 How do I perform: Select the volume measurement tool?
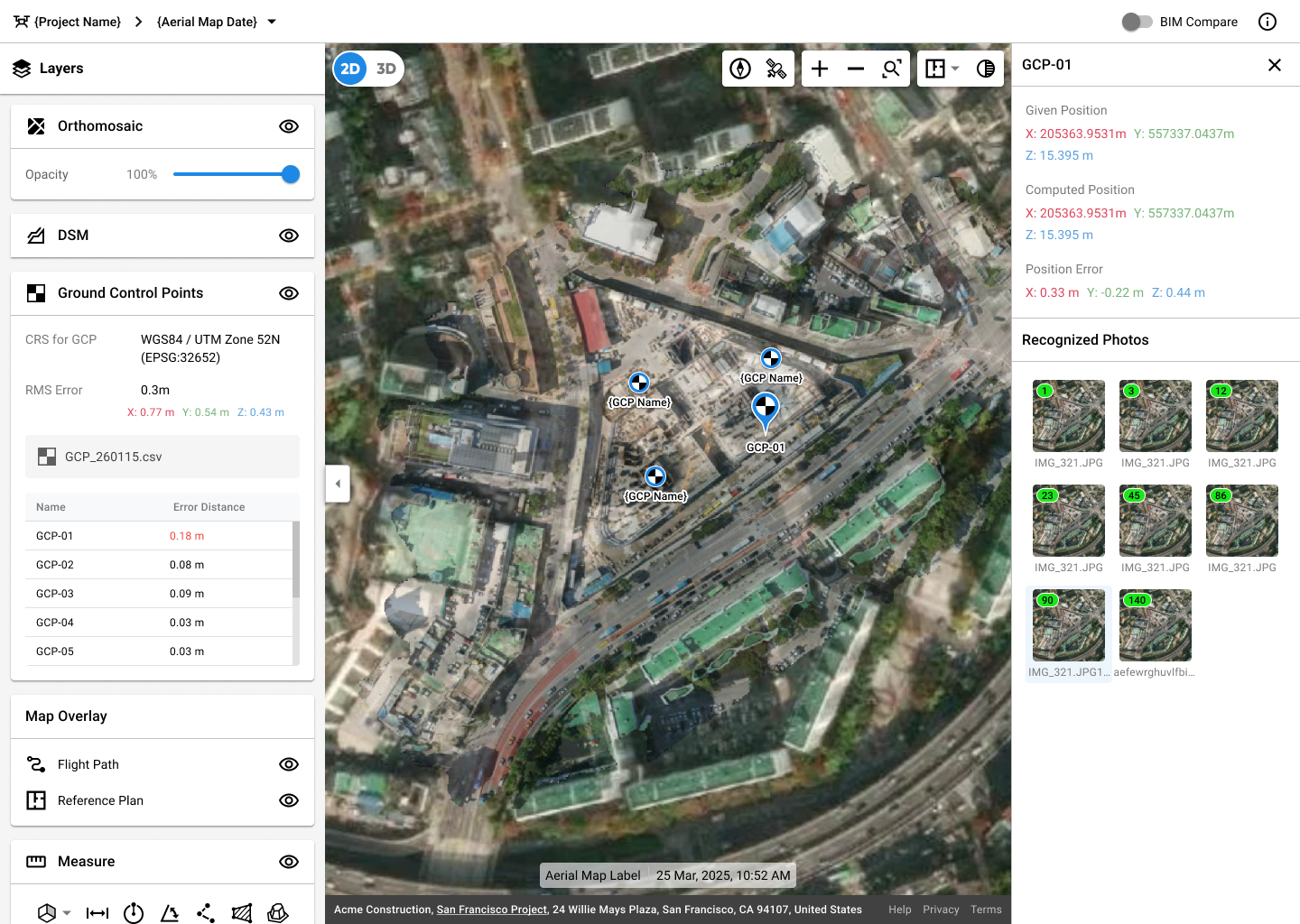coord(278,913)
